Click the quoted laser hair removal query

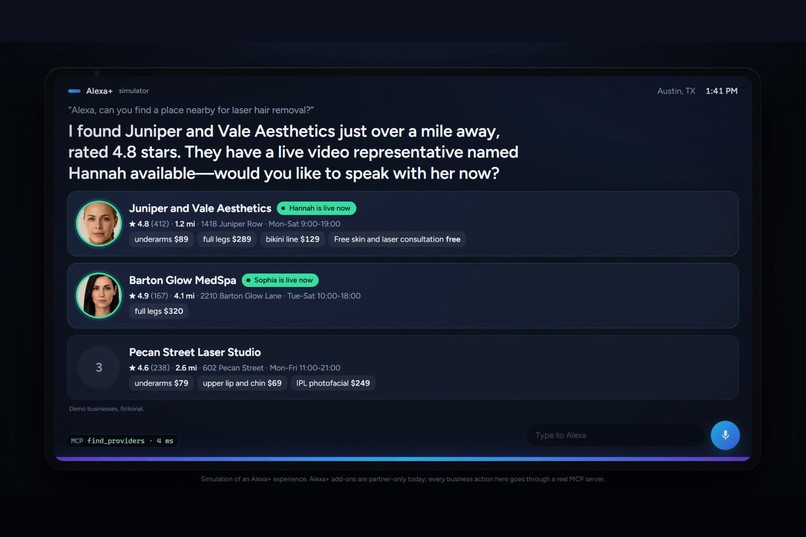tap(191, 110)
